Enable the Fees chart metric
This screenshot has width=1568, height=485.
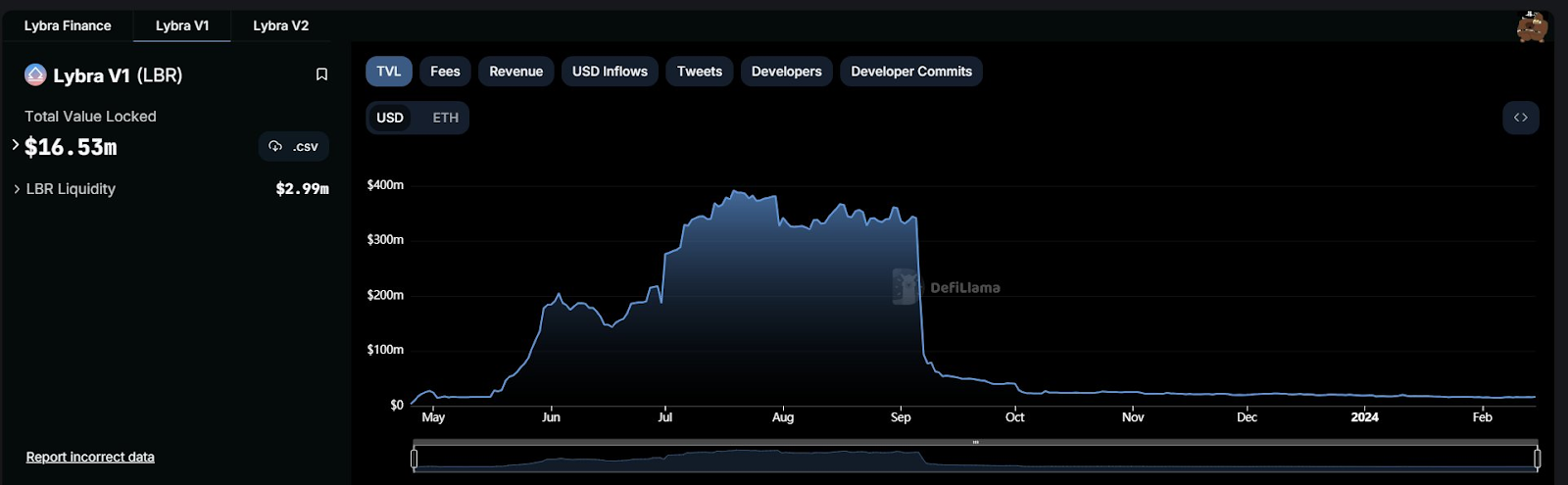coord(445,72)
